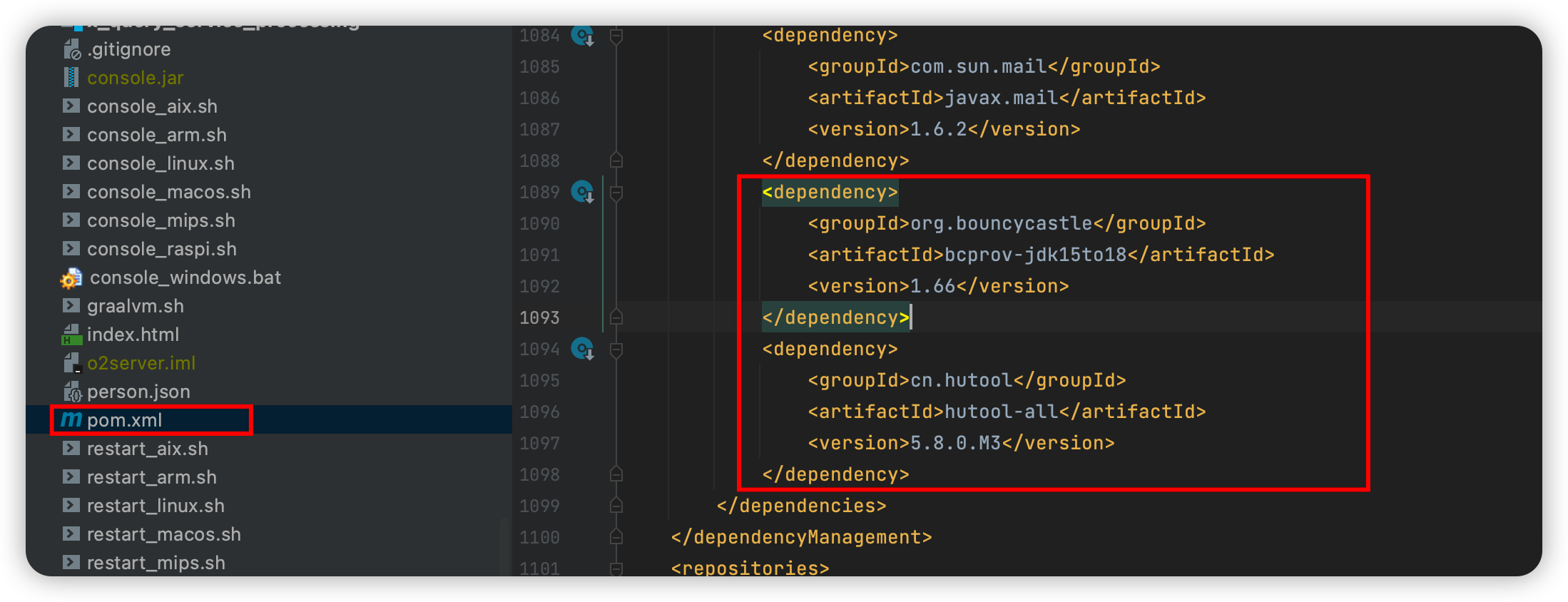Click line number 1093 in the gutter
The width and height of the screenshot is (1568, 602).
click(x=539, y=318)
